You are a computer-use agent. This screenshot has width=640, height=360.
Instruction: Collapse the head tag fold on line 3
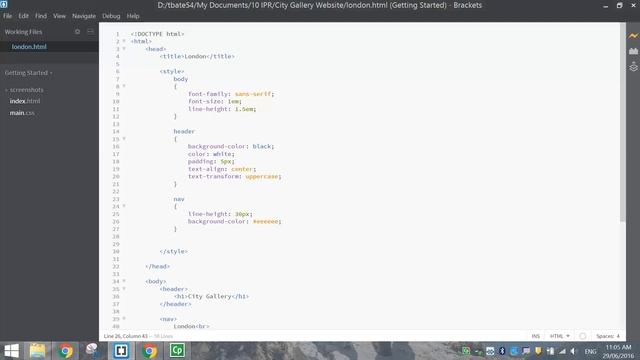pos(124,49)
